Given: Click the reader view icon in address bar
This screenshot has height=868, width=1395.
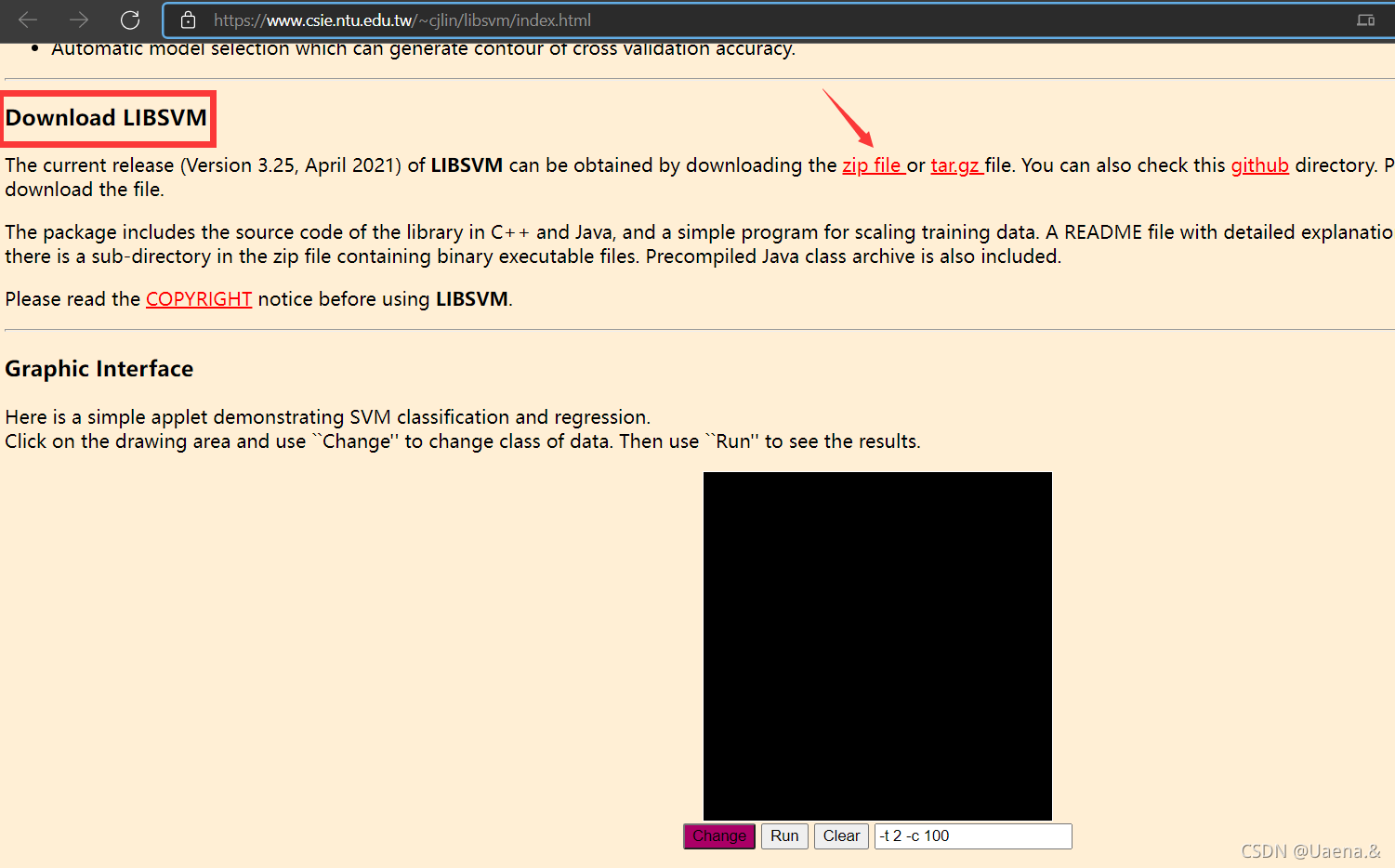Looking at the screenshot, I should (1365, 20).
